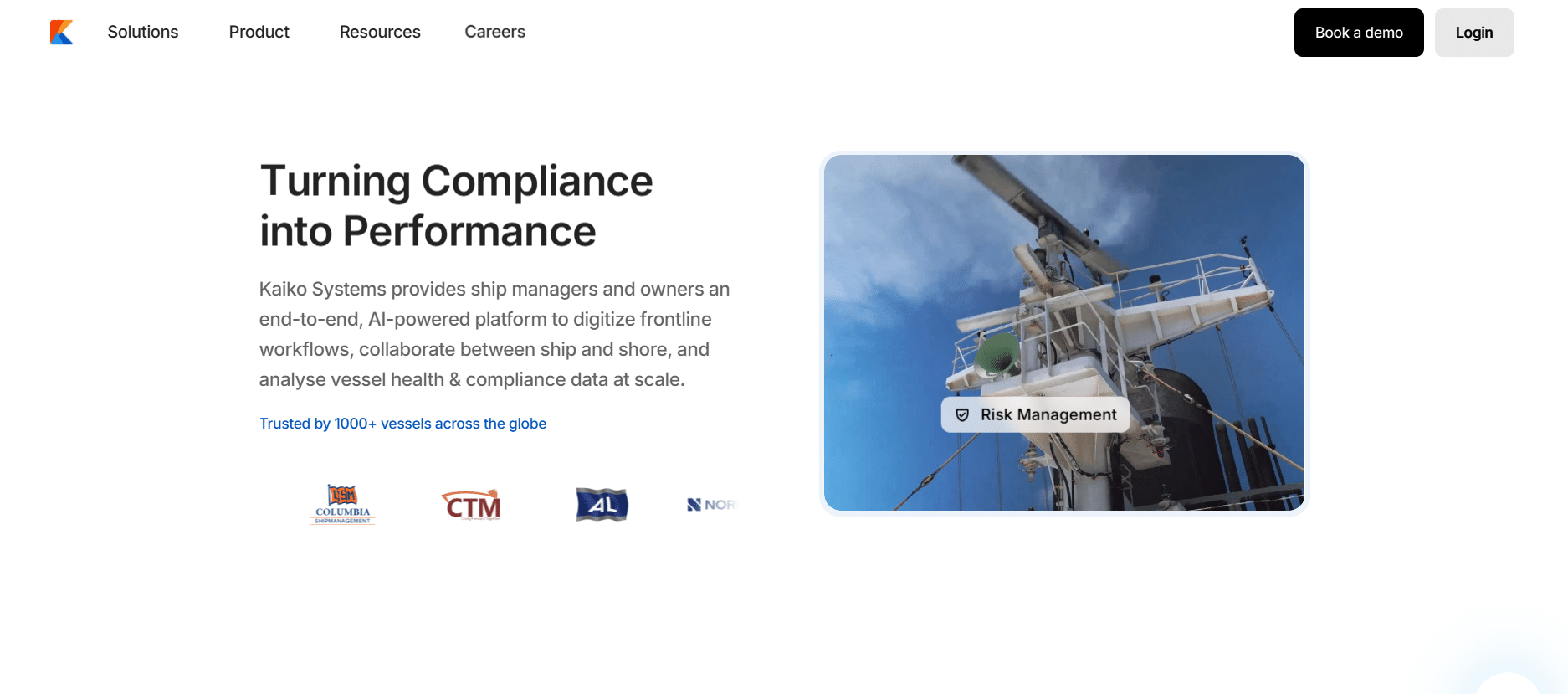Click the Book a demo button

(1359, 33)
